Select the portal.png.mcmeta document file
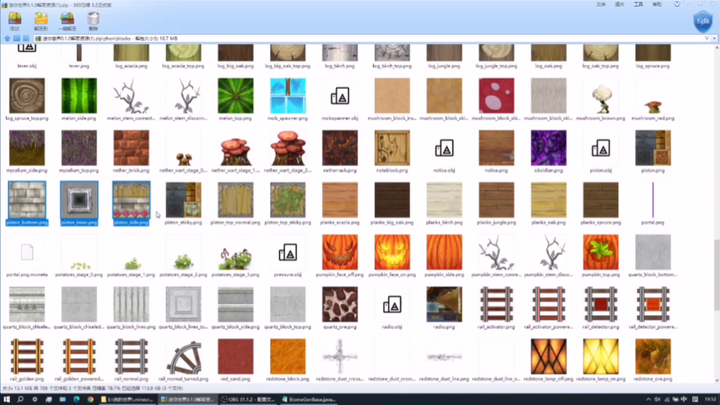 [27, 256]
